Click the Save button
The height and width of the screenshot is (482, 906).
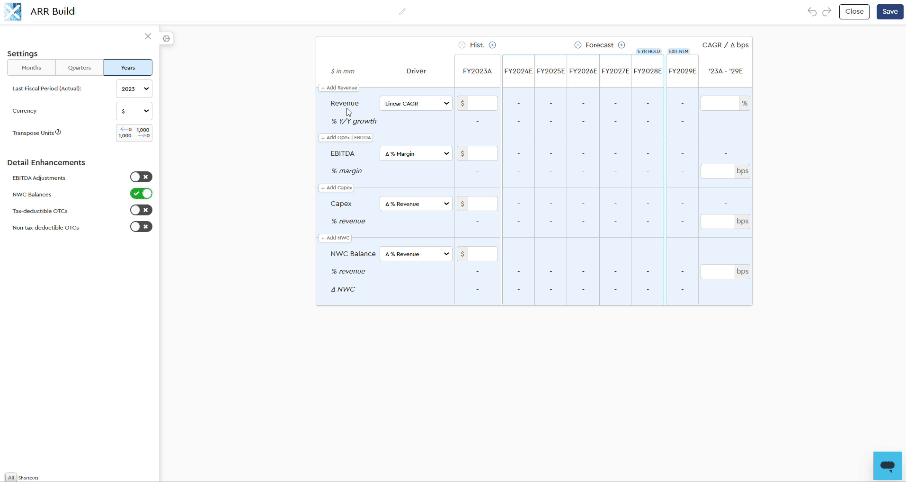pos(888,12)
